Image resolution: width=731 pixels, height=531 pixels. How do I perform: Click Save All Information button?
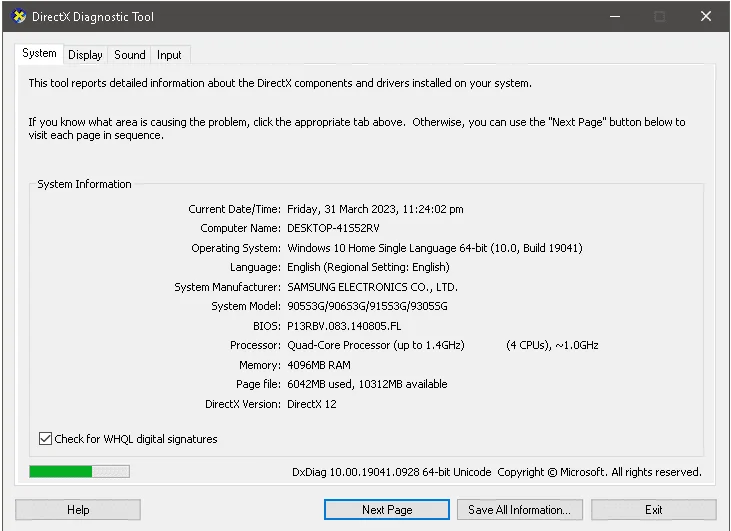(x=520, y=510)
